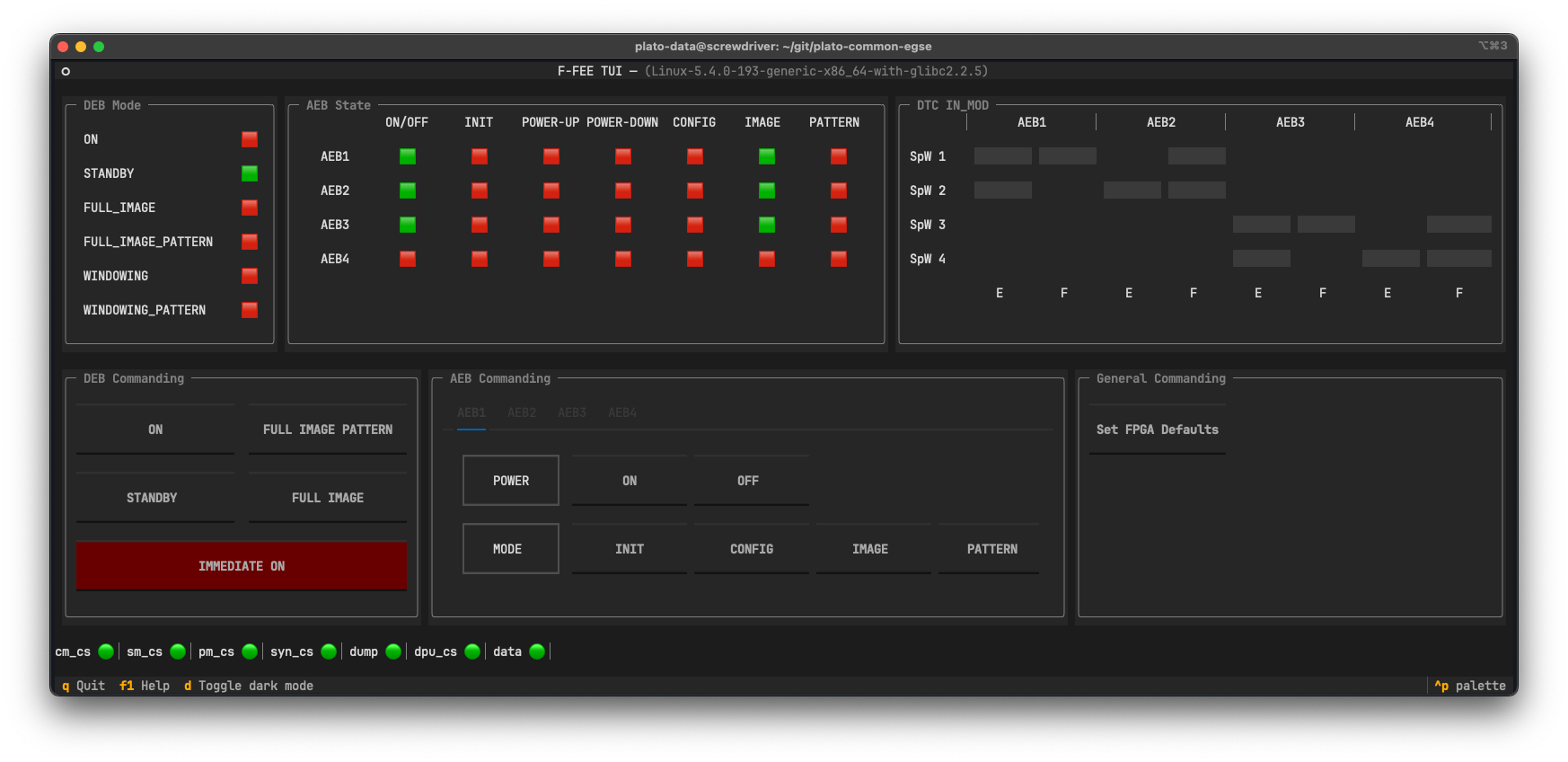Image resolution: width=1568 pixels, height=762 pixels.
Task: Command DEB to FULL IMAGE PATTERN
Action: (x=328, y=430)
